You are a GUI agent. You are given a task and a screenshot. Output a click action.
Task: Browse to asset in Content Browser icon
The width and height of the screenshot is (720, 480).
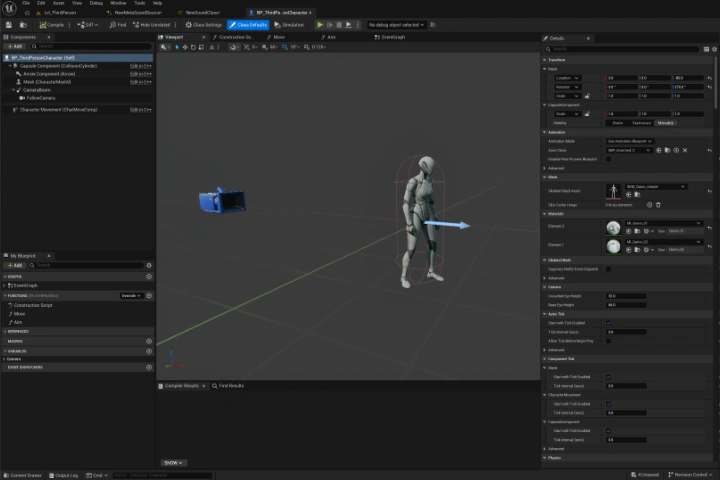(x=23, y=25)
